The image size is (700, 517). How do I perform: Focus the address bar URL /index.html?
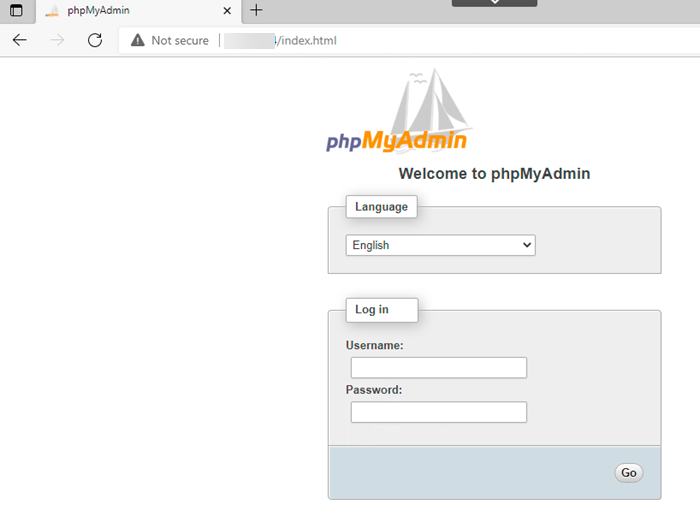pyautogui.click(x=306, y=41)
